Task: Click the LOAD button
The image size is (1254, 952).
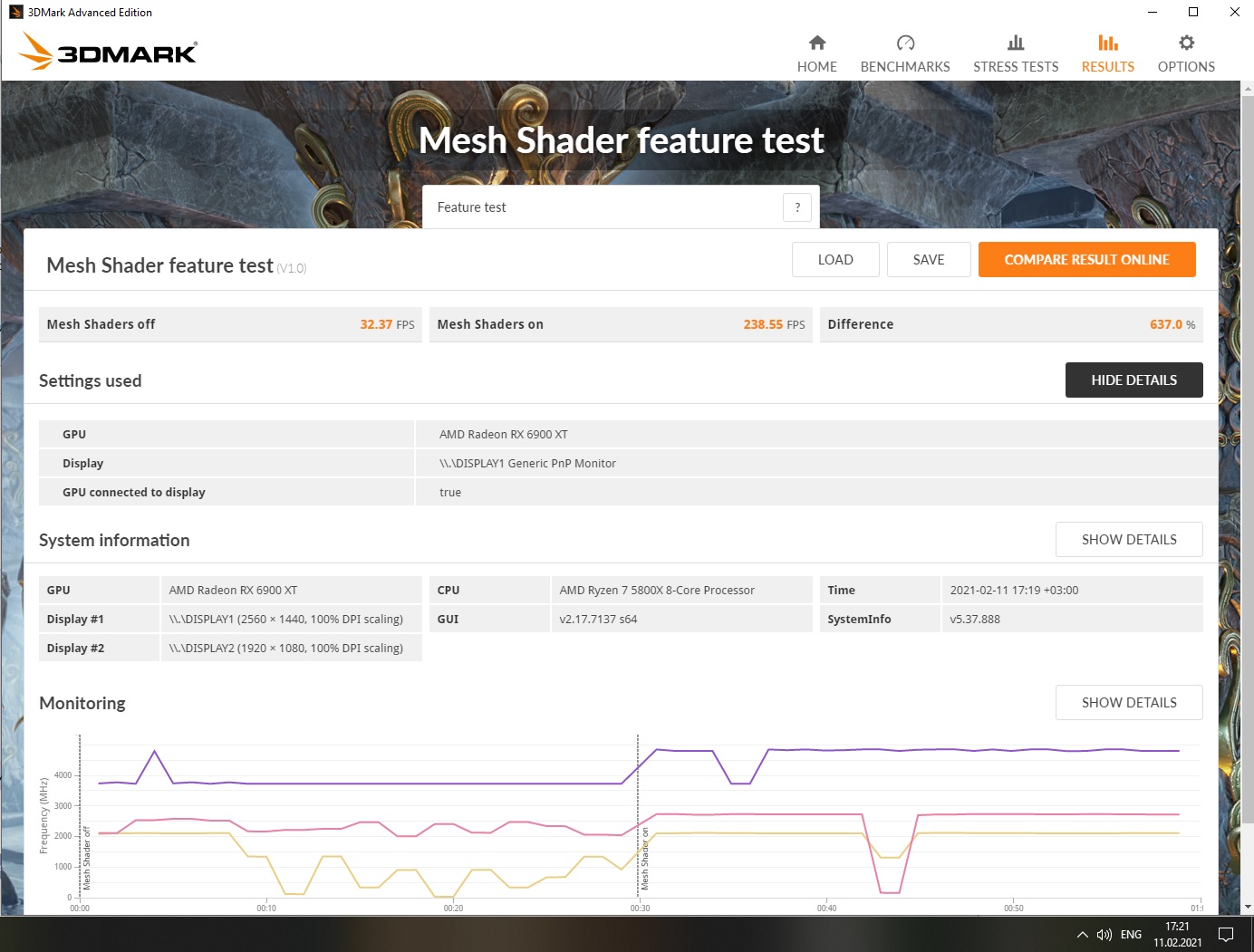Action: (x=835, y=260)
